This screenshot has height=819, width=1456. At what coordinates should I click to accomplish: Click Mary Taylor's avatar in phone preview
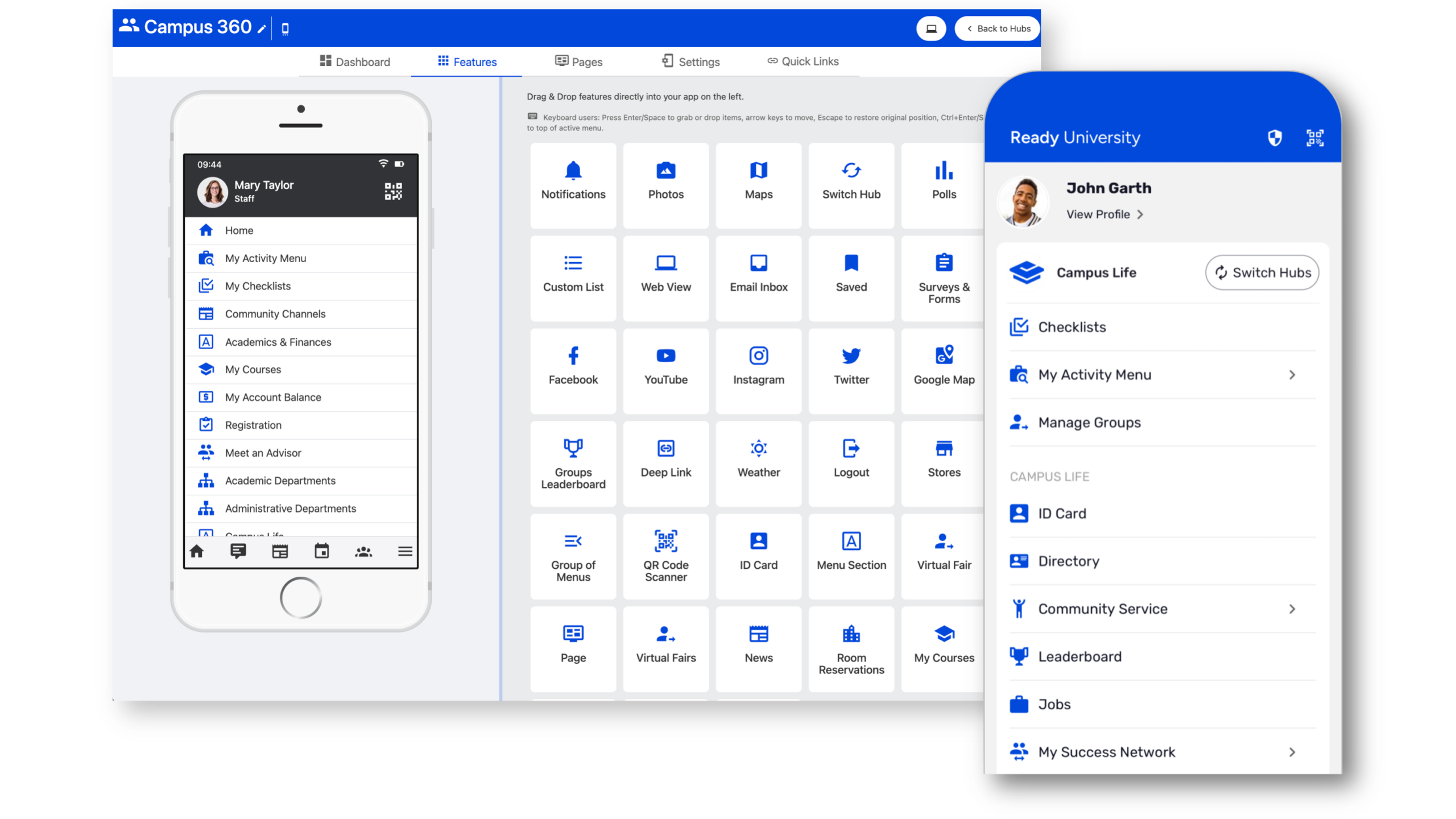[x=212, y=192]
